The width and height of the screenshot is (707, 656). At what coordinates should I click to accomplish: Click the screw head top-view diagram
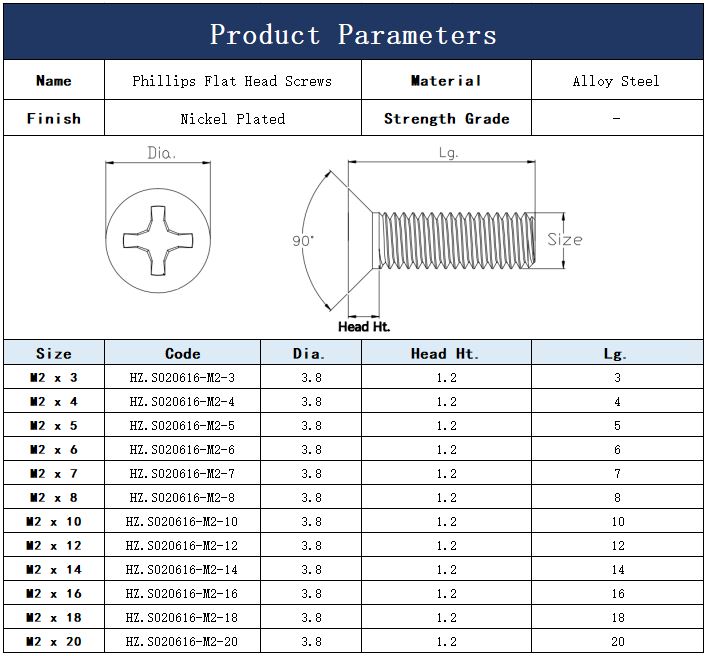(158, 240)
